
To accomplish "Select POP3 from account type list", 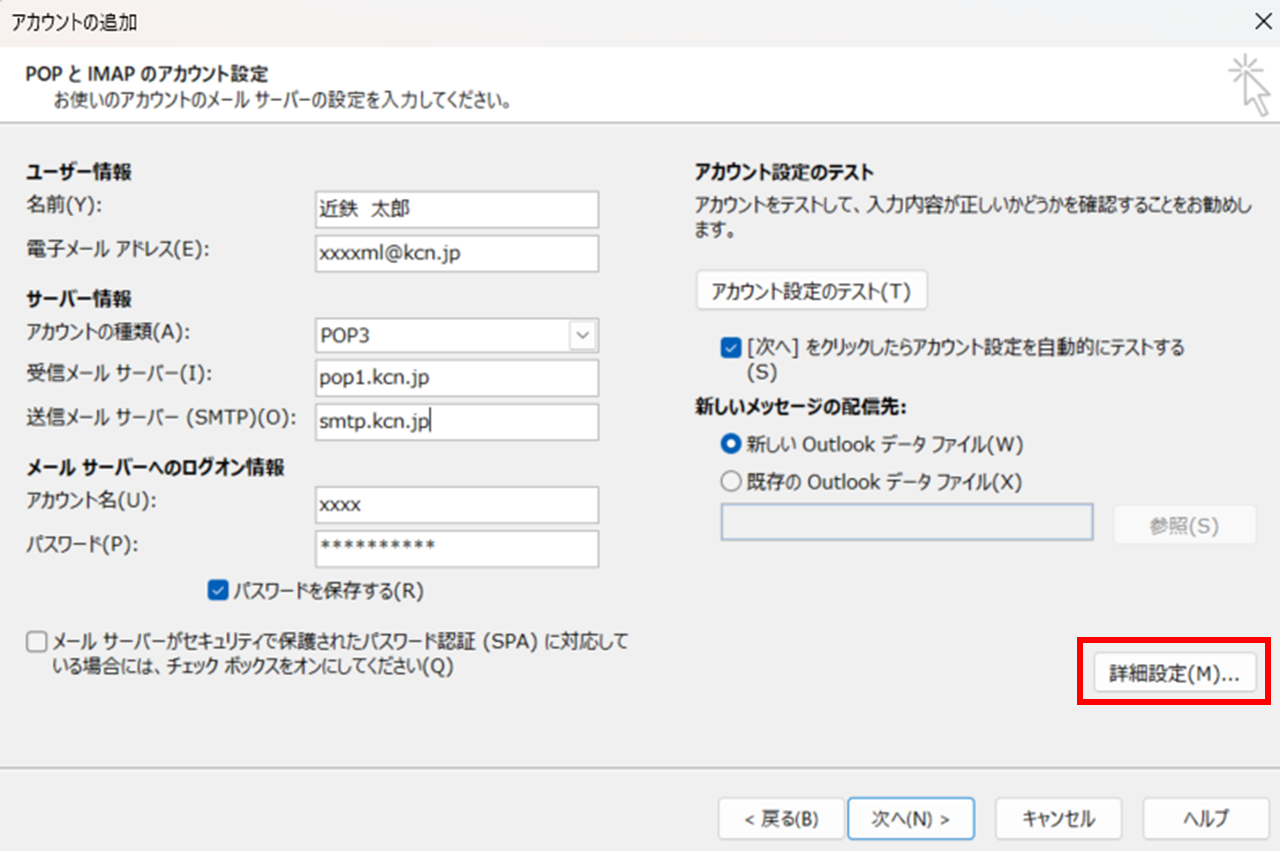I will click(x=456, y=335).
